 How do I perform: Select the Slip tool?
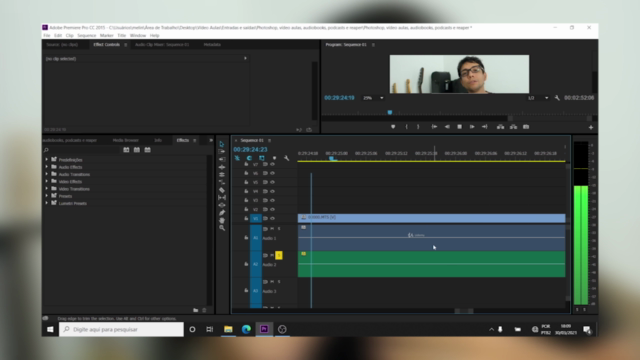pyautogui.click(x=222, y=198)
